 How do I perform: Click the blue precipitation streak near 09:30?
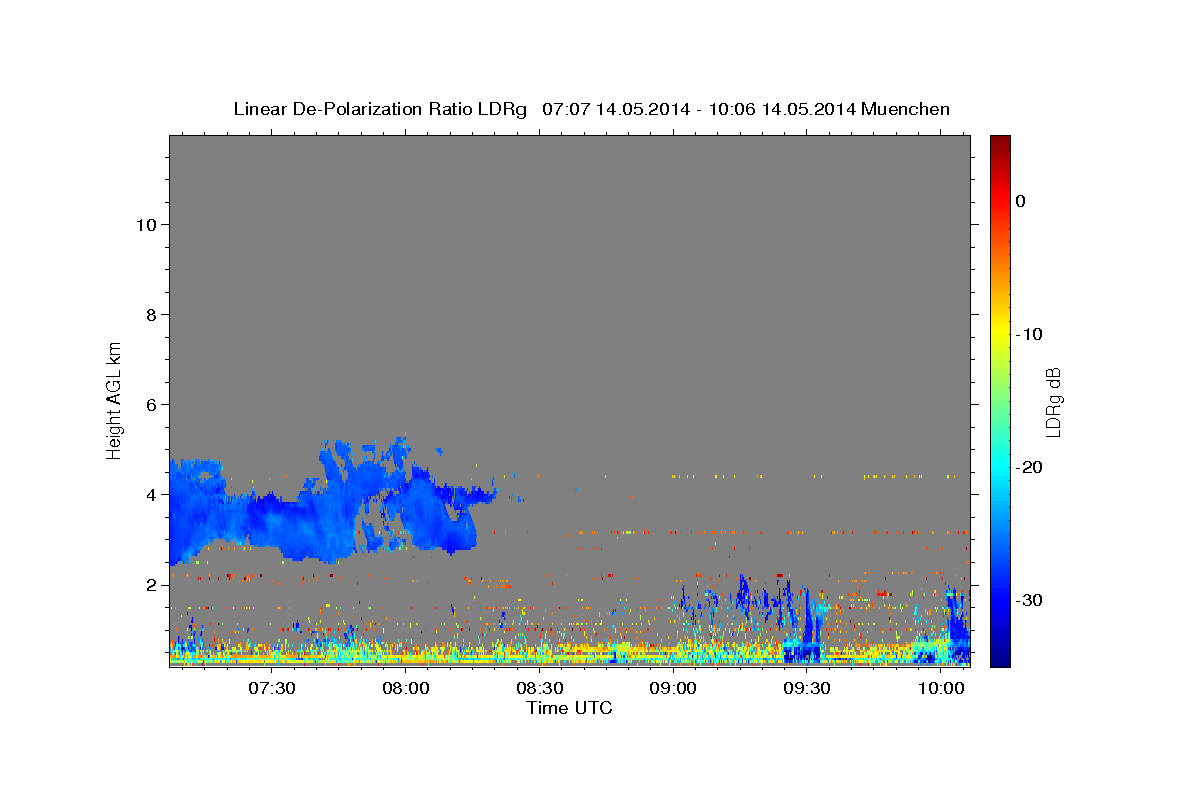(x=808, y=625)
